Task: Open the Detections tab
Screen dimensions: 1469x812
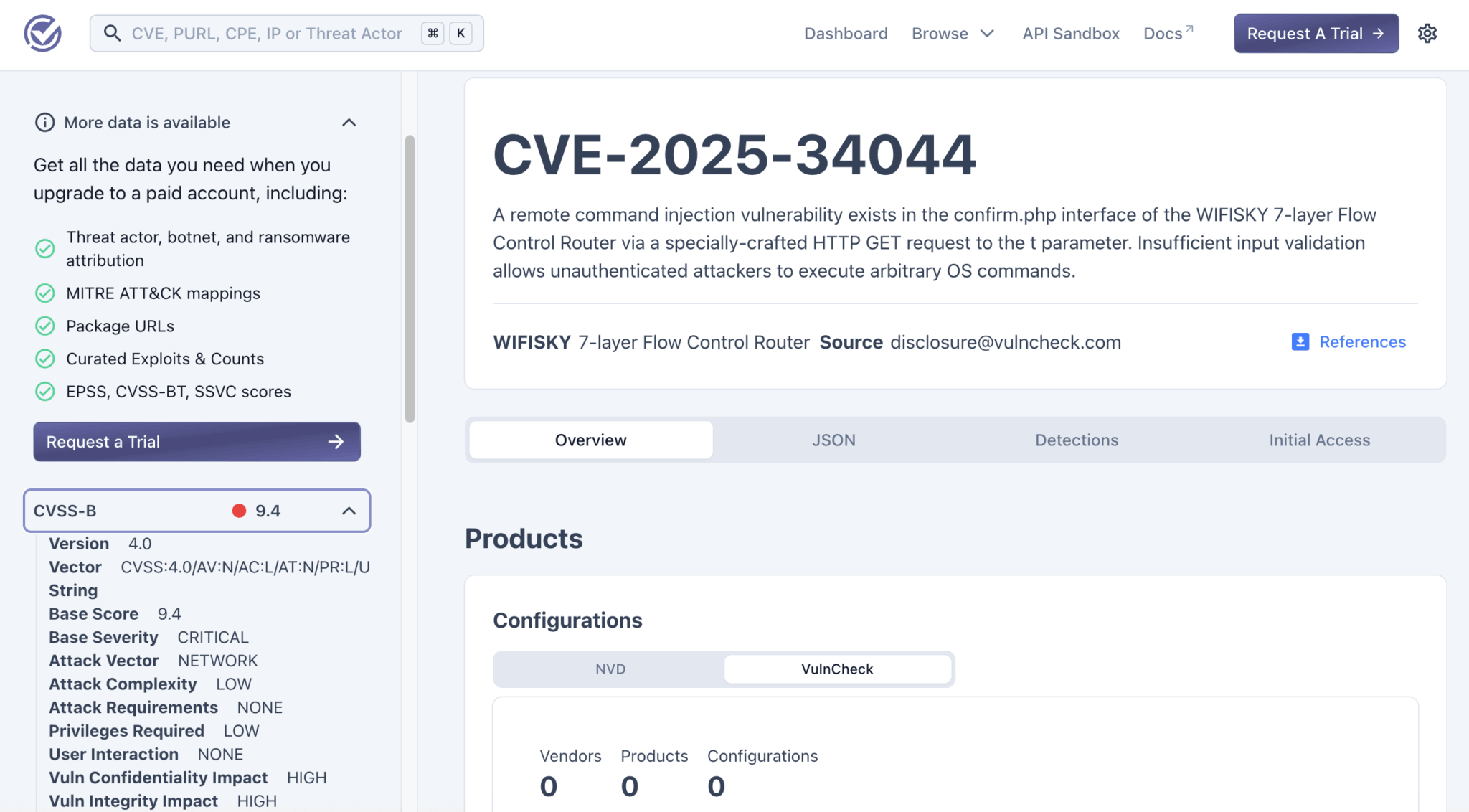Action: click(x=1076, y=440)
